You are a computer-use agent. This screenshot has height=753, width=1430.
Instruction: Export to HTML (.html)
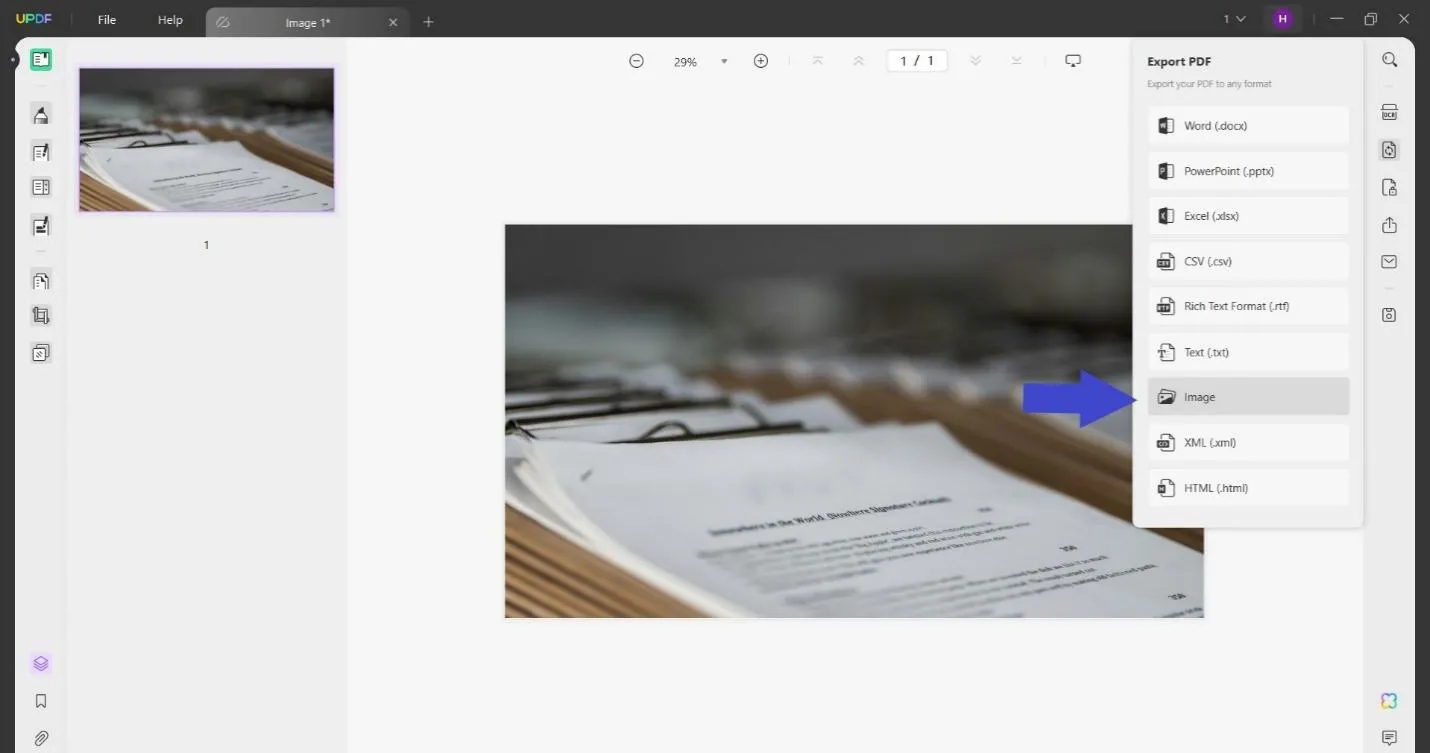1248,488
